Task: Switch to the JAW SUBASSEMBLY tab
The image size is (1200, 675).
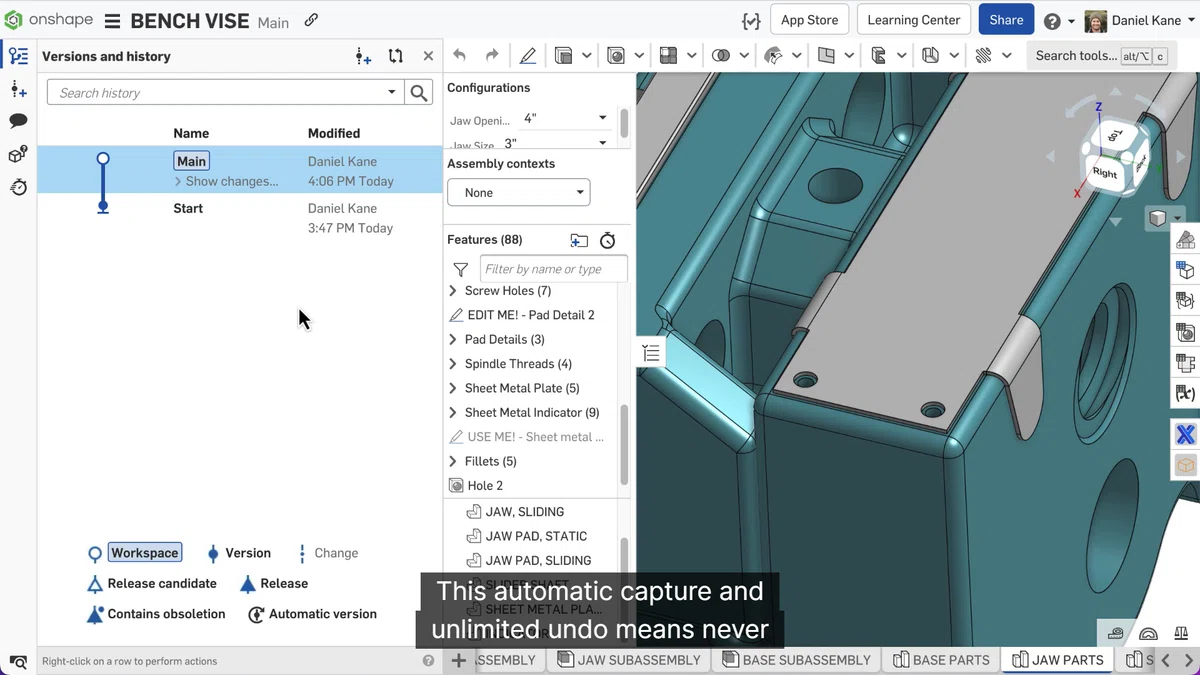Action: coord(629,660)
